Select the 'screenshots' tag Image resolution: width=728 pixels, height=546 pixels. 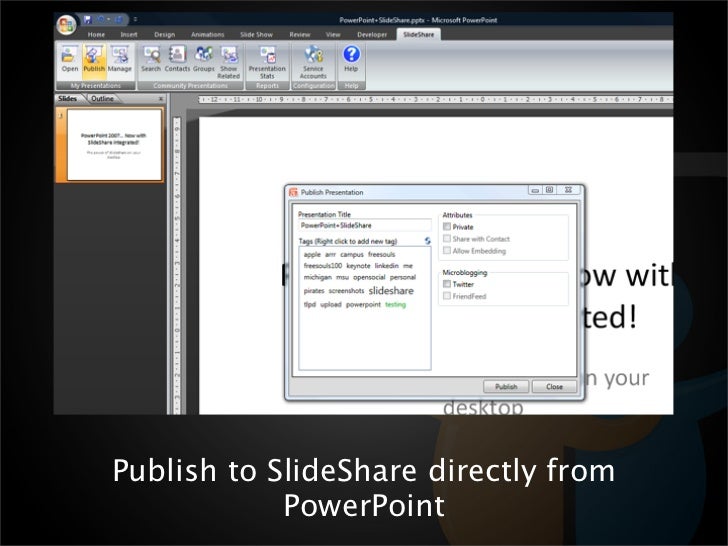[346, 291]
